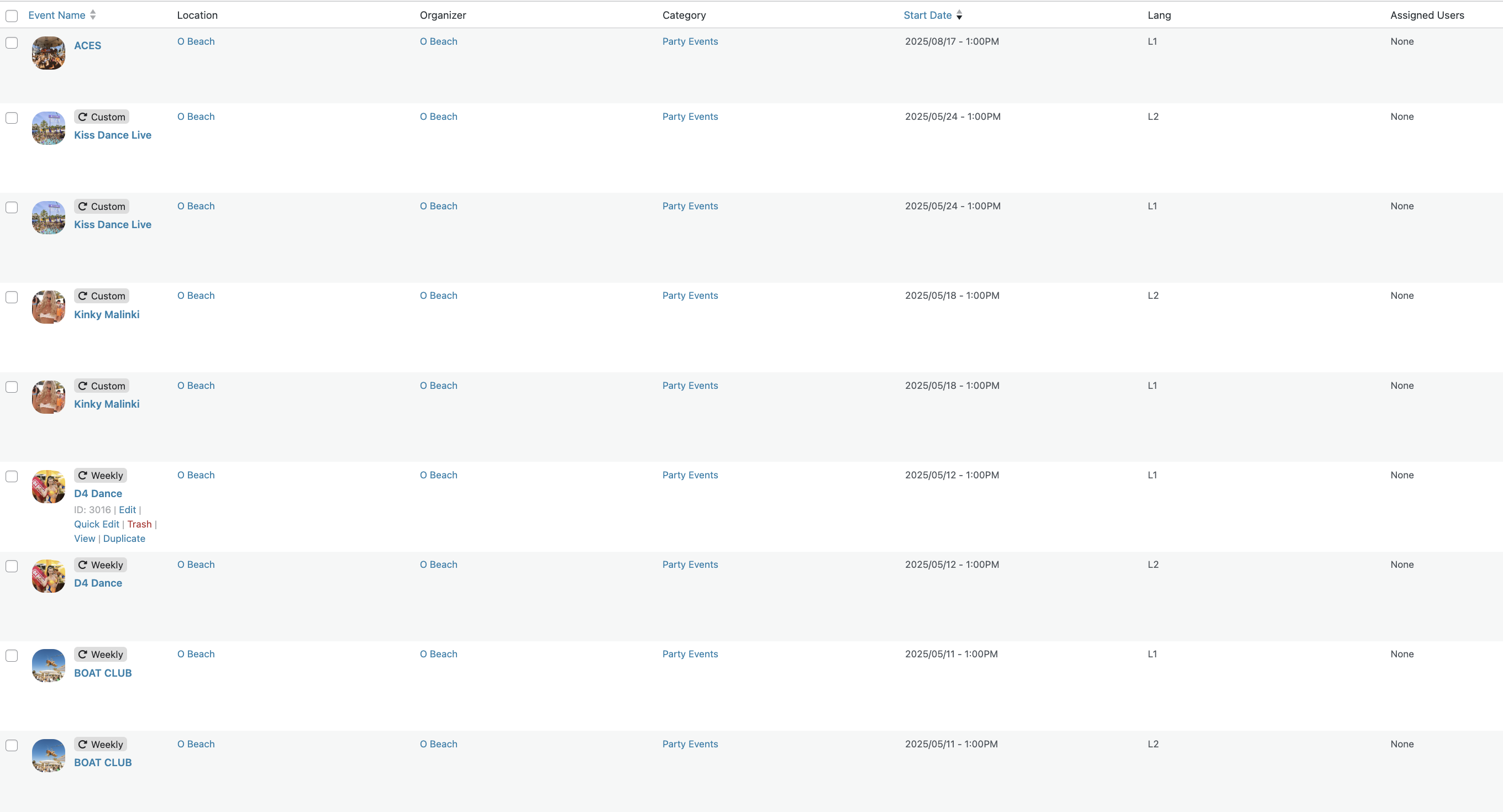Image resolution: width=1503 pixels, height=812 pixels.
Task: Click the Weekly recurrence badge on D4 Dance L1
Action: point(101,476)
